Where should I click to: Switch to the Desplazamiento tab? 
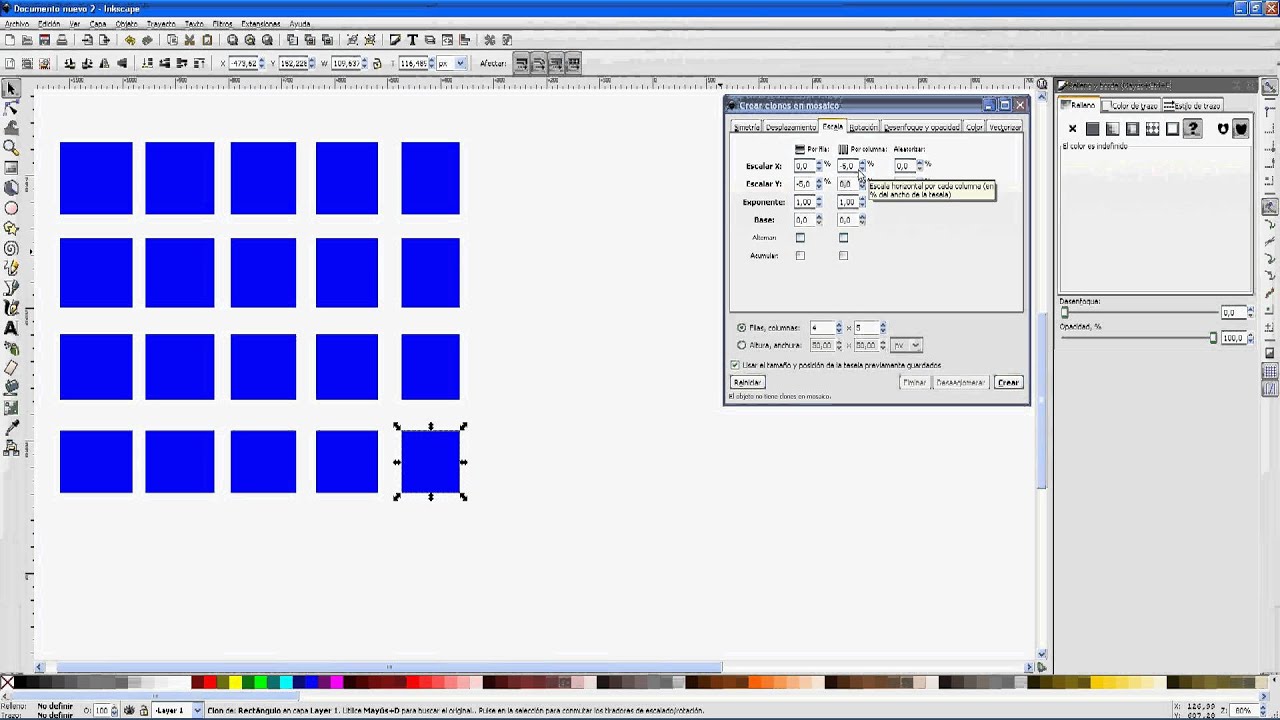(x=790, y=127)
